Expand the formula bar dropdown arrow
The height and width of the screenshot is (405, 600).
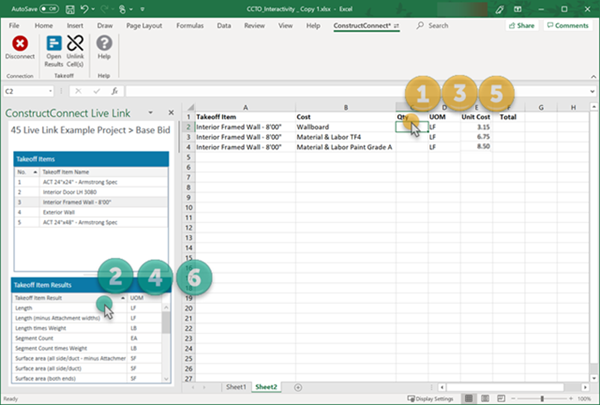pyautogui.click(x=592, y=91)
